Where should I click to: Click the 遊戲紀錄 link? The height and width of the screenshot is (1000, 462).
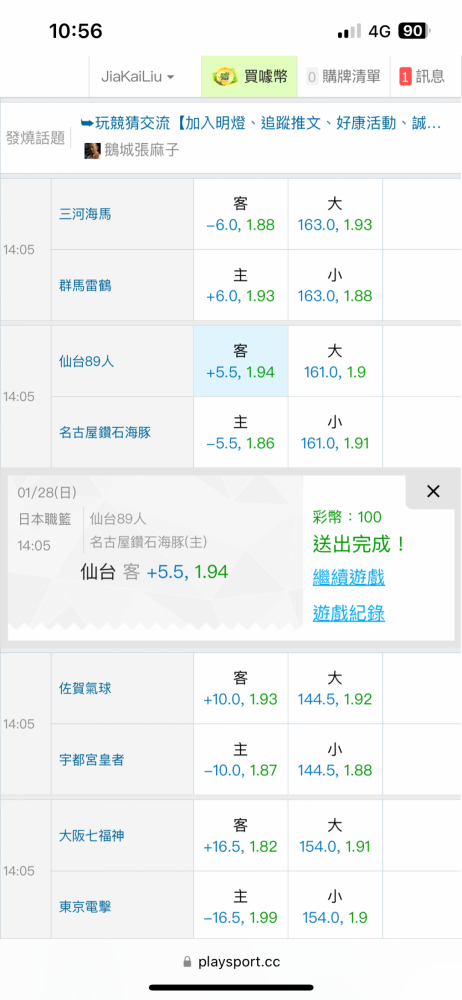point(348,614)
